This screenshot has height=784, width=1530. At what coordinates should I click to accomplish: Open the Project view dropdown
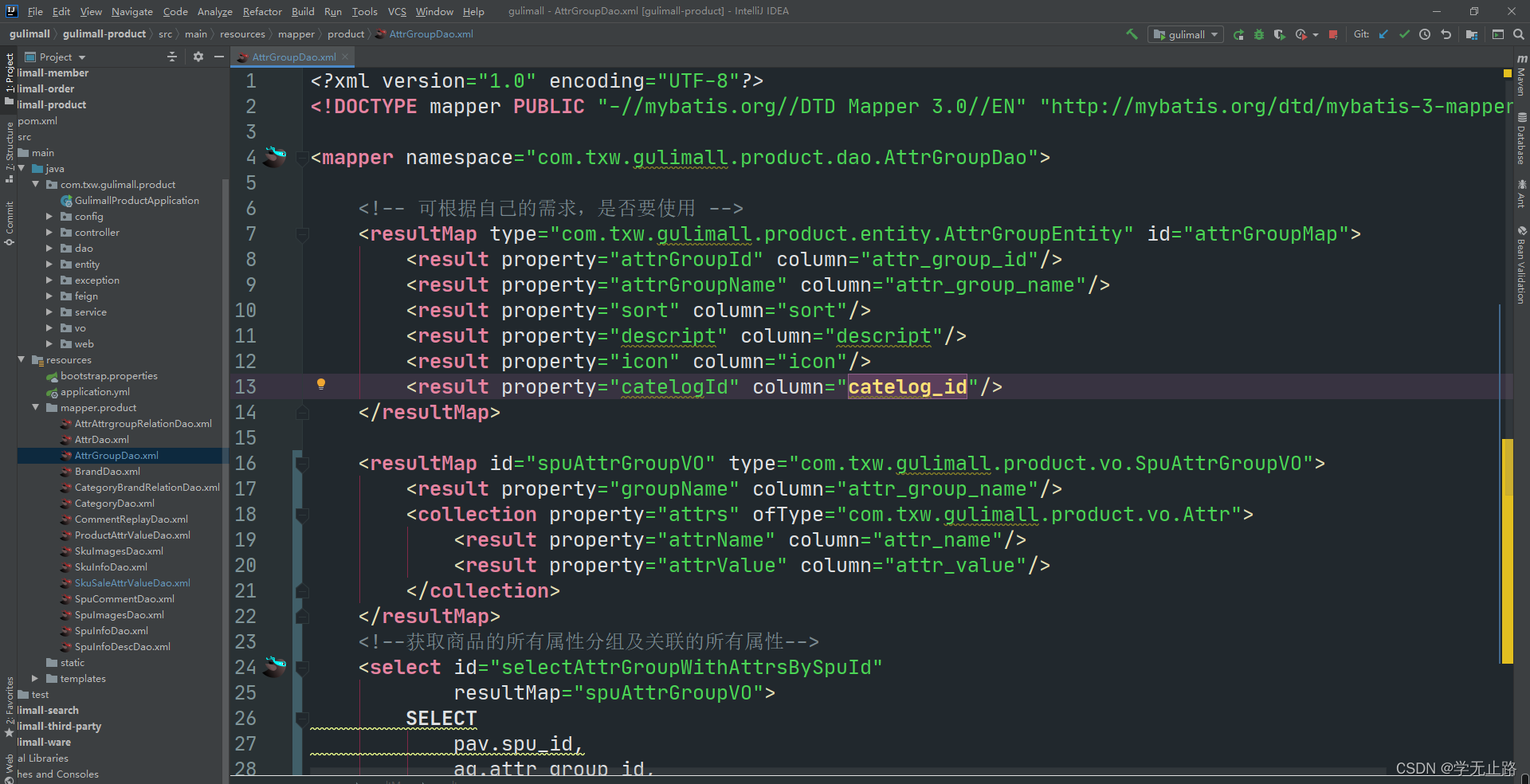(56, 57)
